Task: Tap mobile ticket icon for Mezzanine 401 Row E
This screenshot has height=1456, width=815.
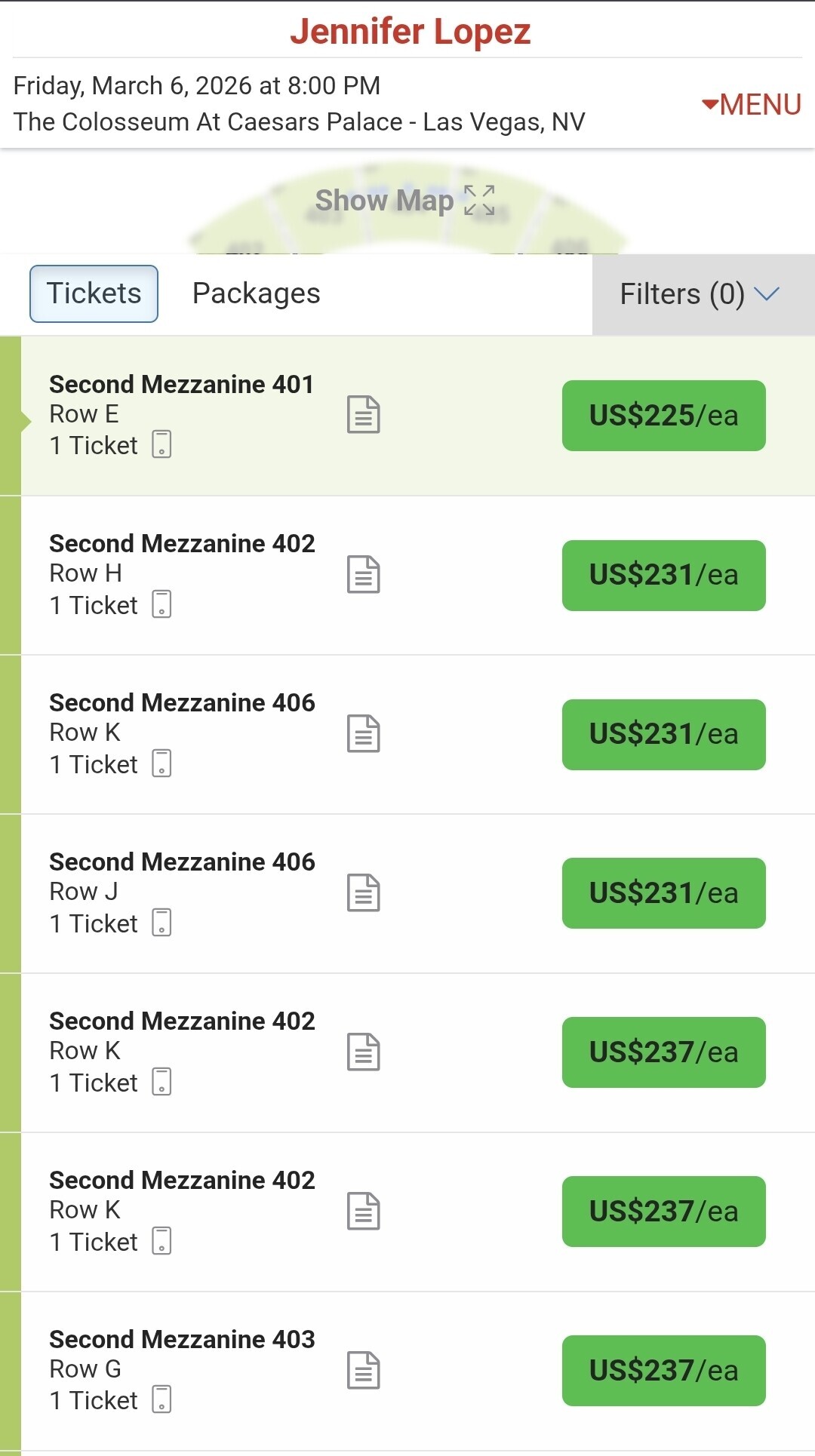Action: tap(161, 444)
